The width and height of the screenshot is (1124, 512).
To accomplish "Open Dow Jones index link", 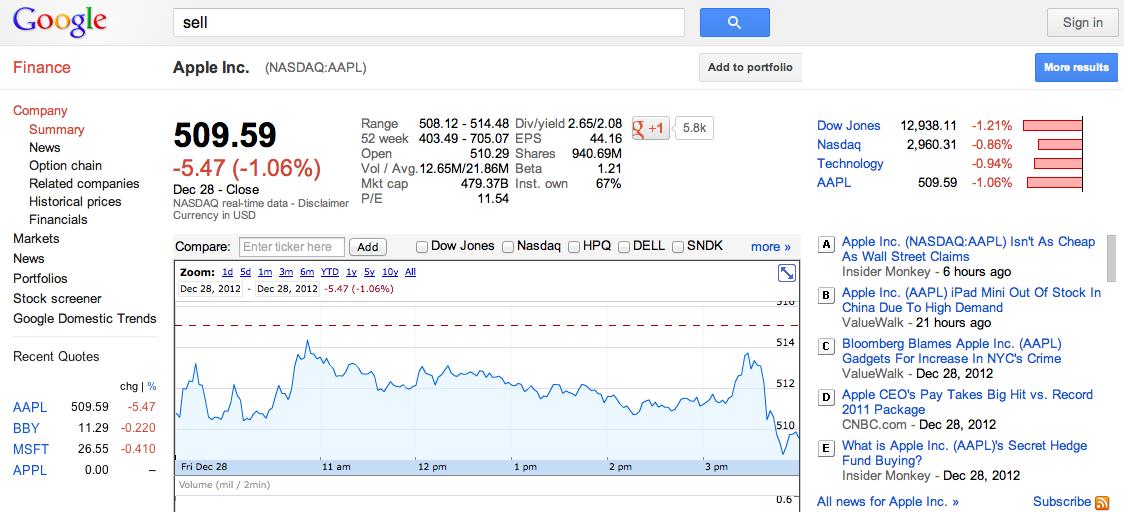I will (x=848, y=125).
